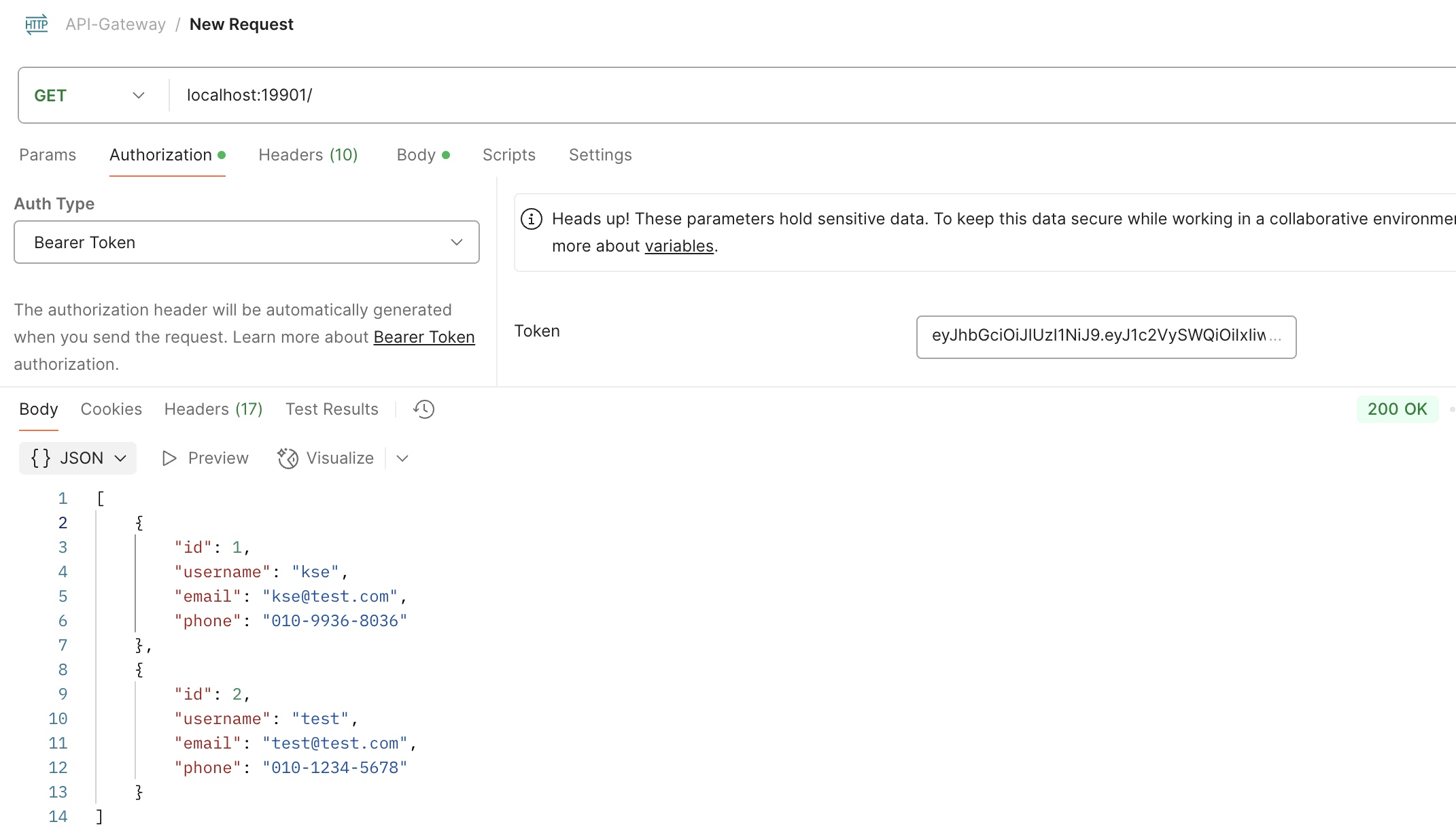Open the Scripts tab
Image resolution: width=1456 pixels, height=839 pixels.
pyautogui.click(x=508, y=155)
